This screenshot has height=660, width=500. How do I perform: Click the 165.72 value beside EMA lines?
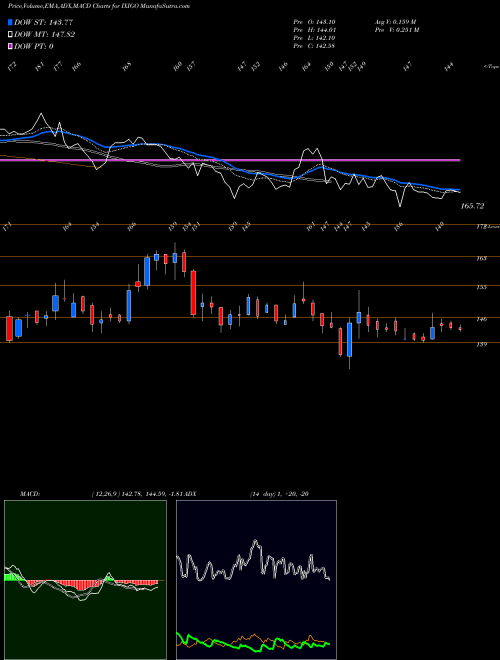tap(472, 206)
